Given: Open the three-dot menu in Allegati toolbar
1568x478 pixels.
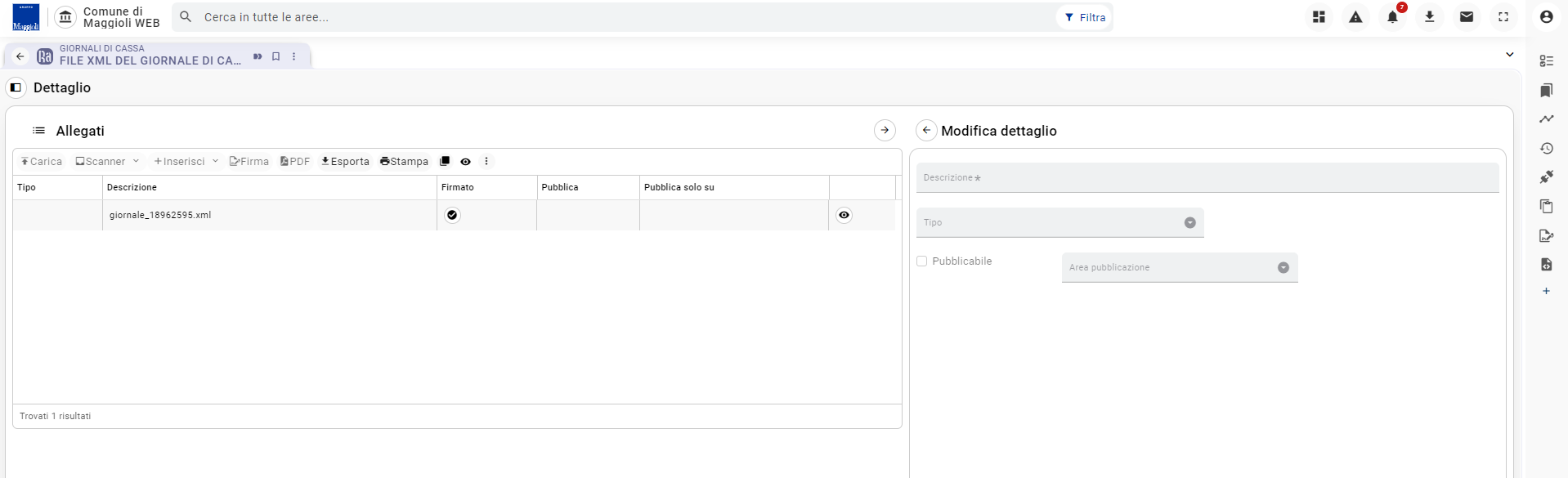Looking at the screenshot, I should click(486, 162).
